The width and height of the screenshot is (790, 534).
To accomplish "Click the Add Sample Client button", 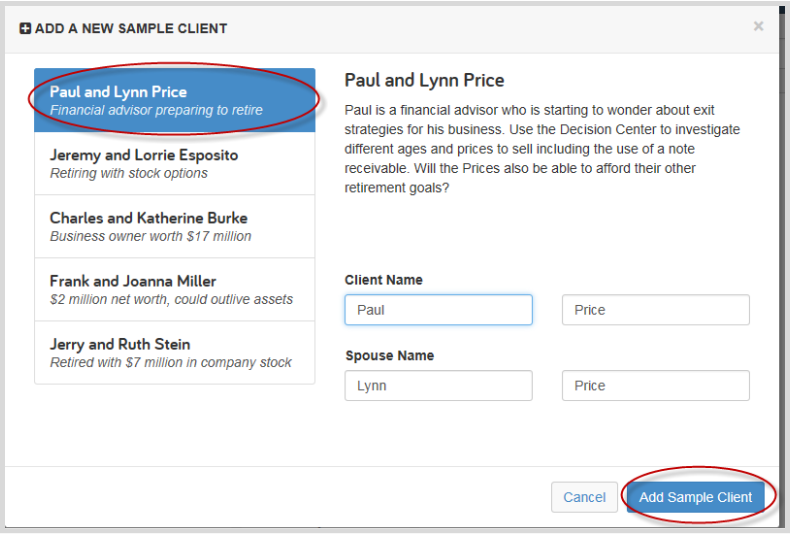I will pyautogui.click(x=695, y=497).
